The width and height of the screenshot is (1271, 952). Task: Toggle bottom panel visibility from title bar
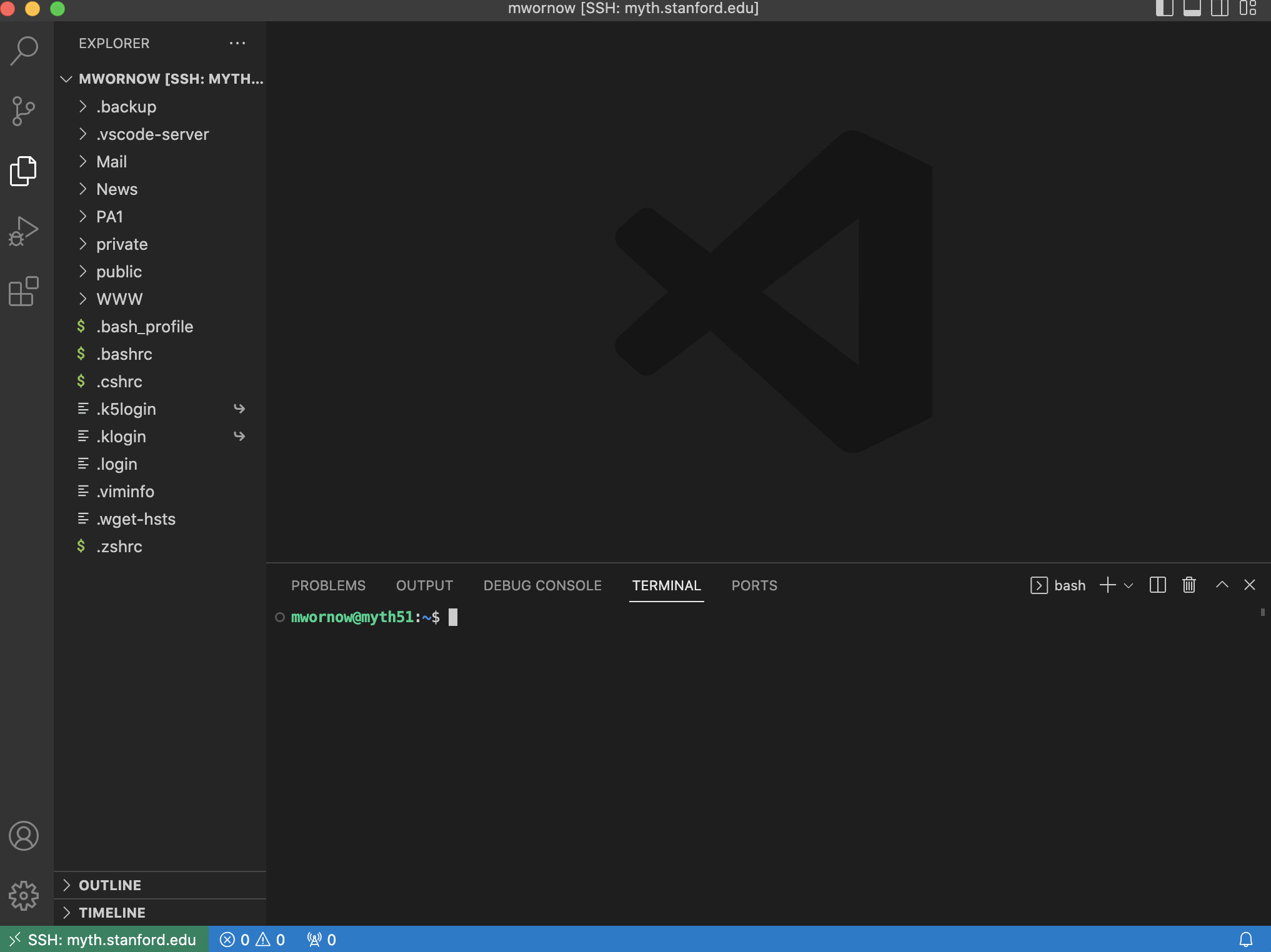point(1192,8)
